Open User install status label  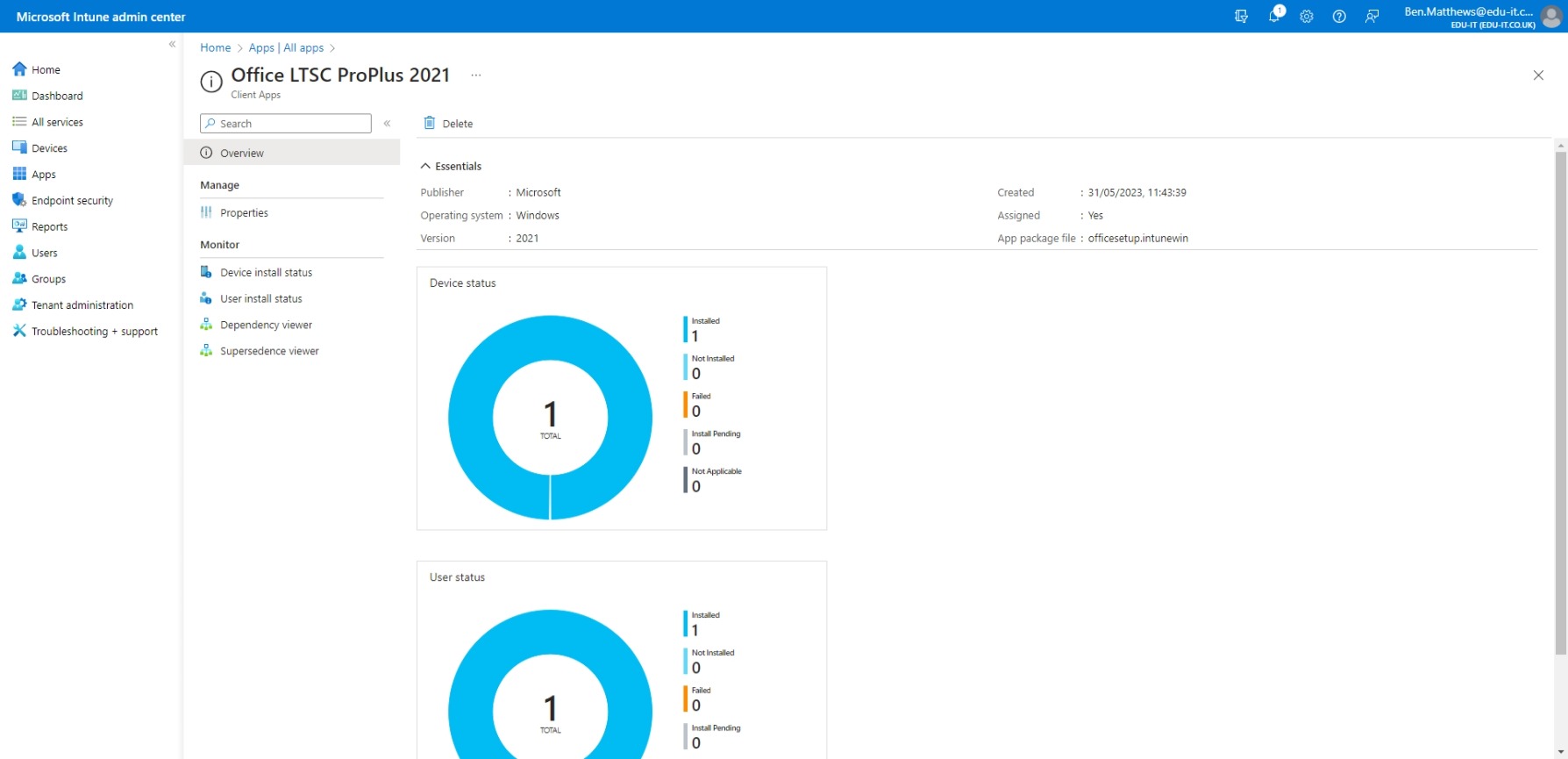[260, 299]
